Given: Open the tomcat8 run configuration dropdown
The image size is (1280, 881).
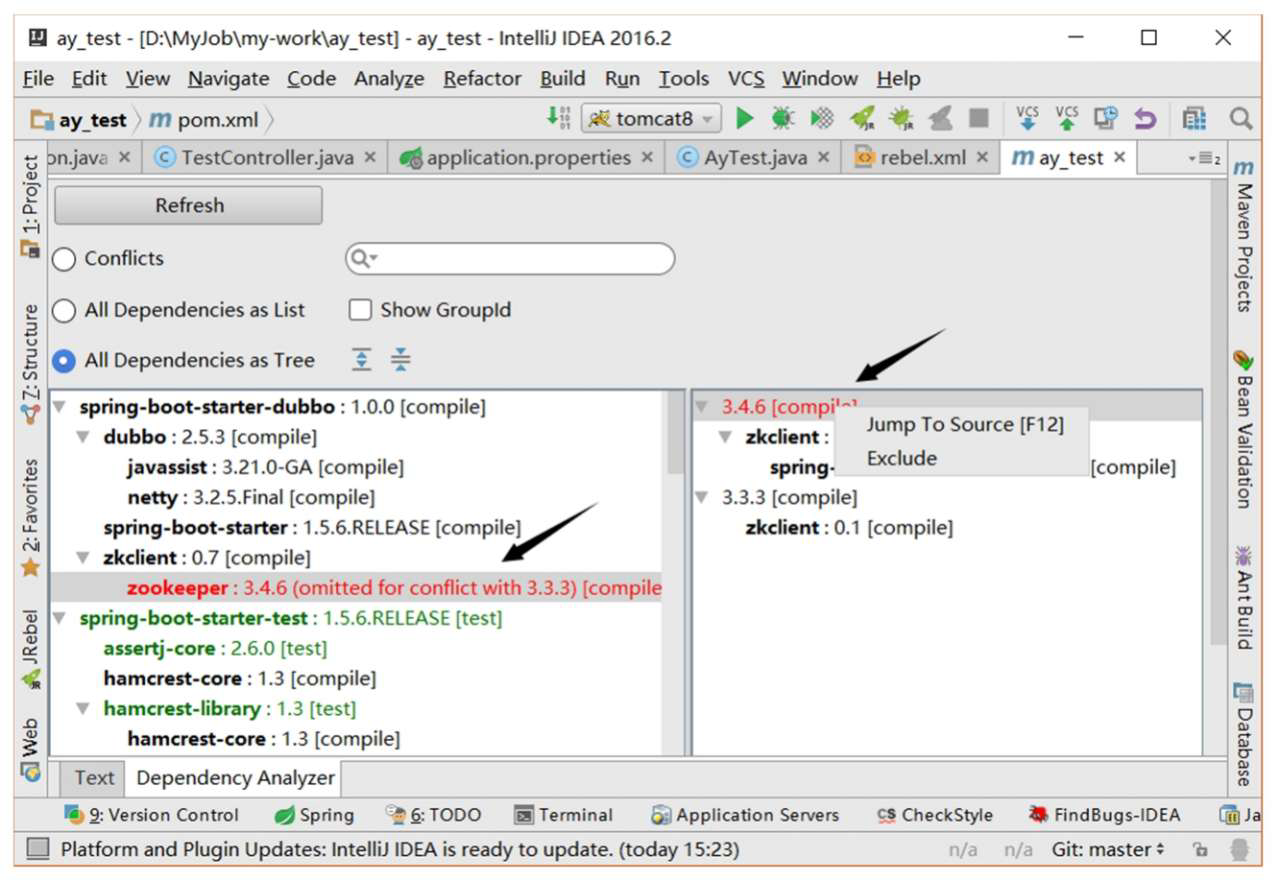Looking at the screenshot, I should [651, 119].
